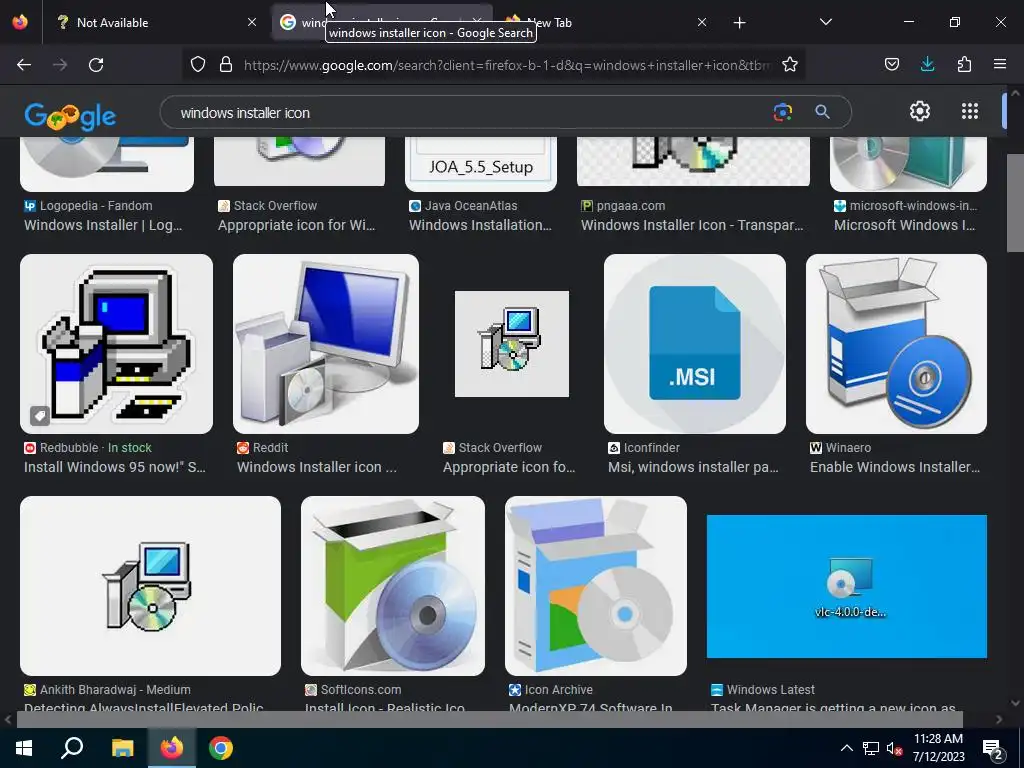The height and width of the screenshot is (768, 1024).
Task: Click the horizontal scrollbar at bottom
Action: coord(489,719)
